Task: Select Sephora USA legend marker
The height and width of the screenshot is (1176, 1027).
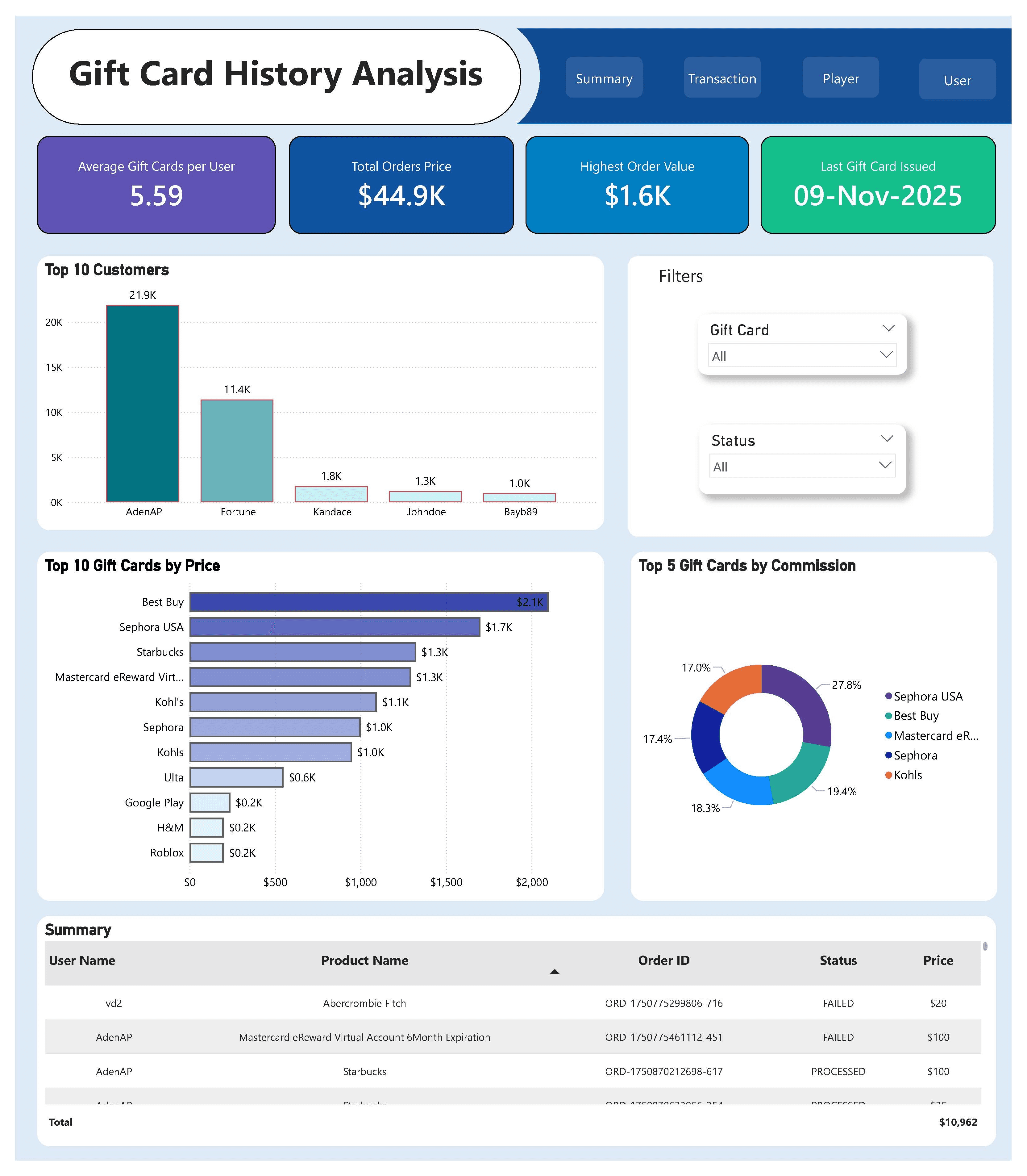Action: point(888,696)
